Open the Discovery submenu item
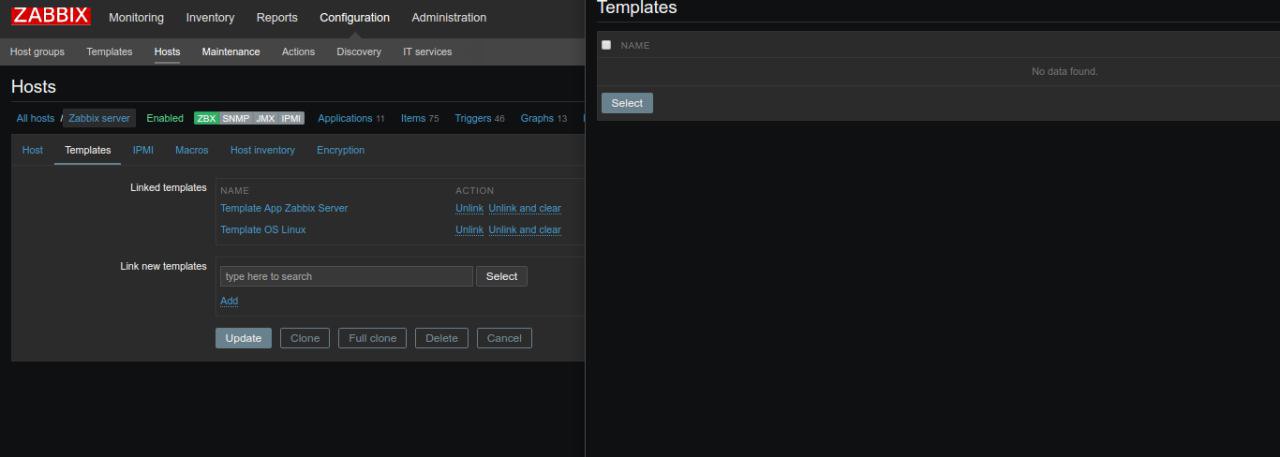Image resolution: width=1280 pixels, height=457 pixels. pos(359,52)
